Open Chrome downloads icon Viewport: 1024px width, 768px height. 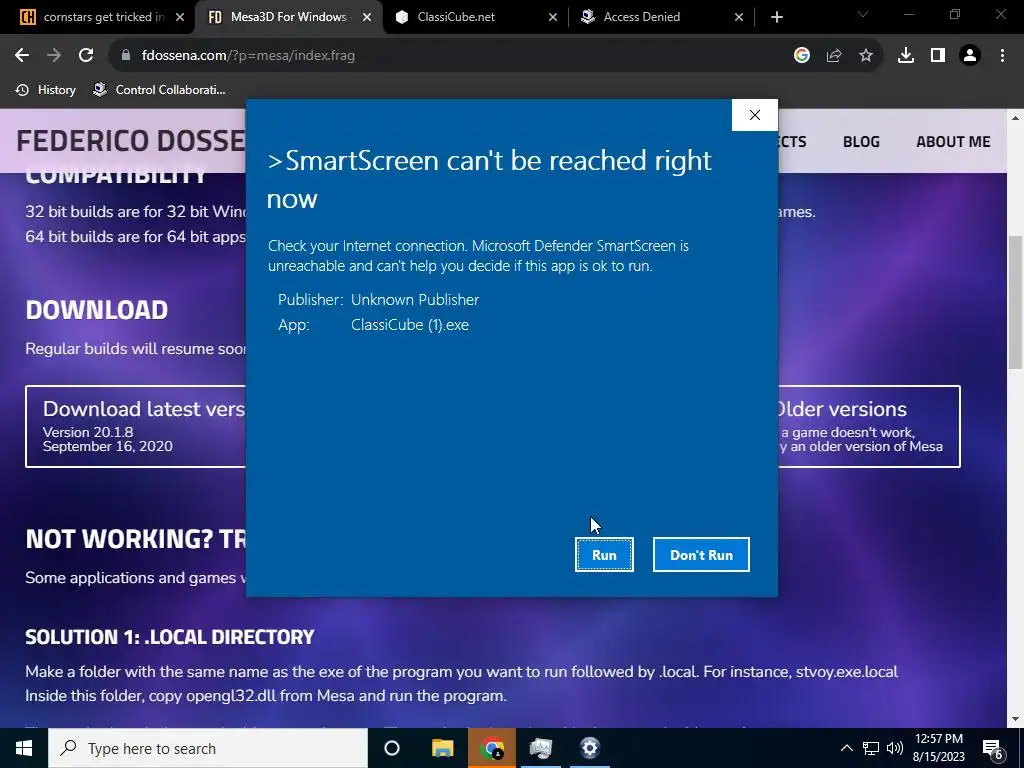905,56
